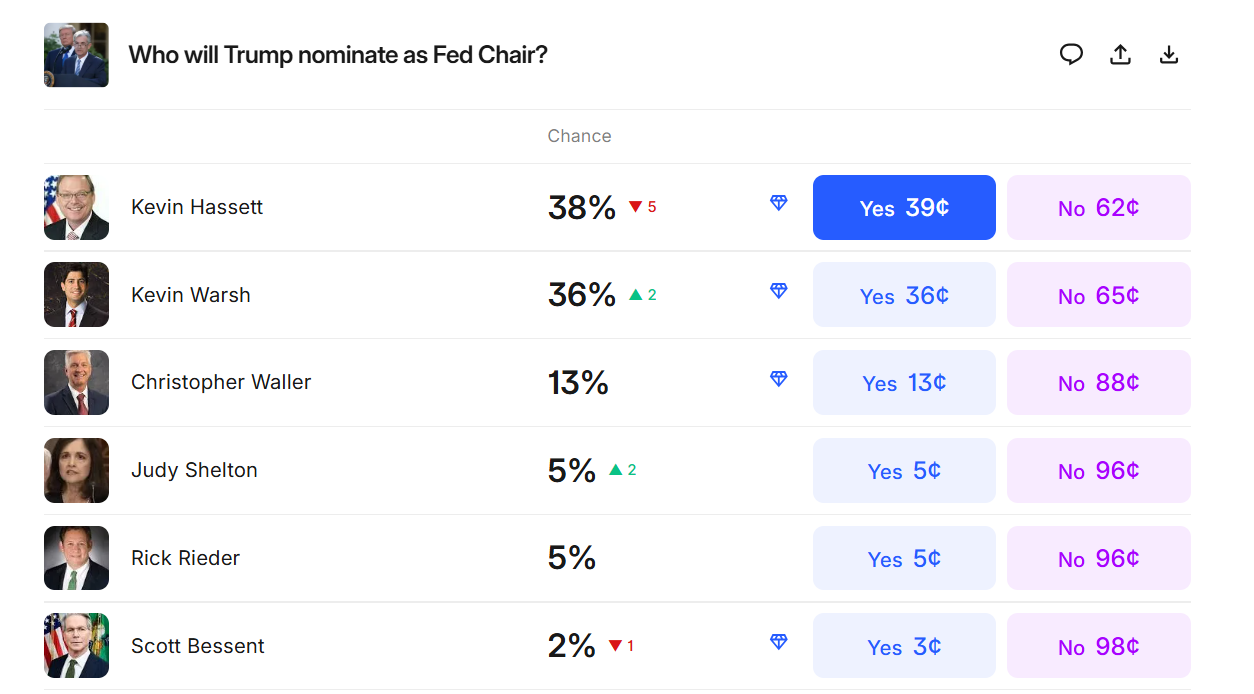Click No 98¢ for Scott Bessent
This screenshot has height=694, width=1254.
(x=1098, y=645)
